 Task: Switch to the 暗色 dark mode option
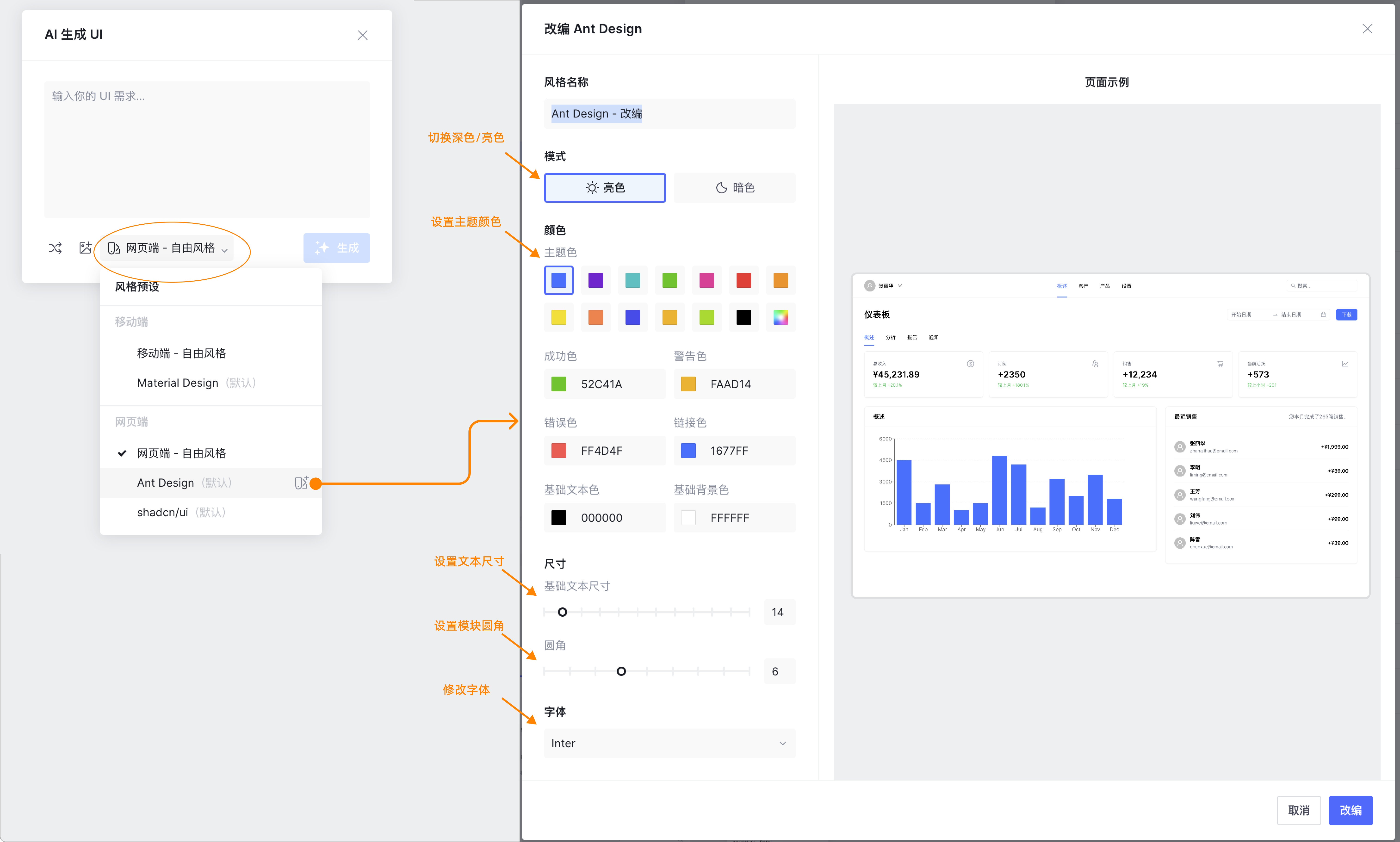(735, 188)
